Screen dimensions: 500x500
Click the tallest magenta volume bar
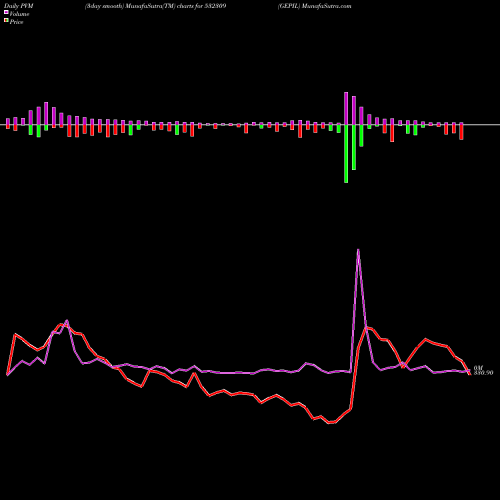click(x=346, y=108)
